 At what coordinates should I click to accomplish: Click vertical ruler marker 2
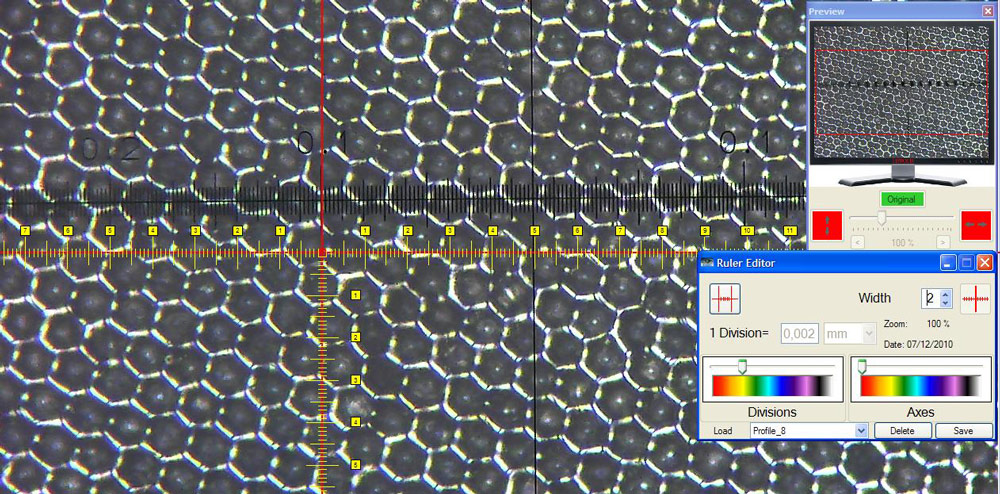356,337
